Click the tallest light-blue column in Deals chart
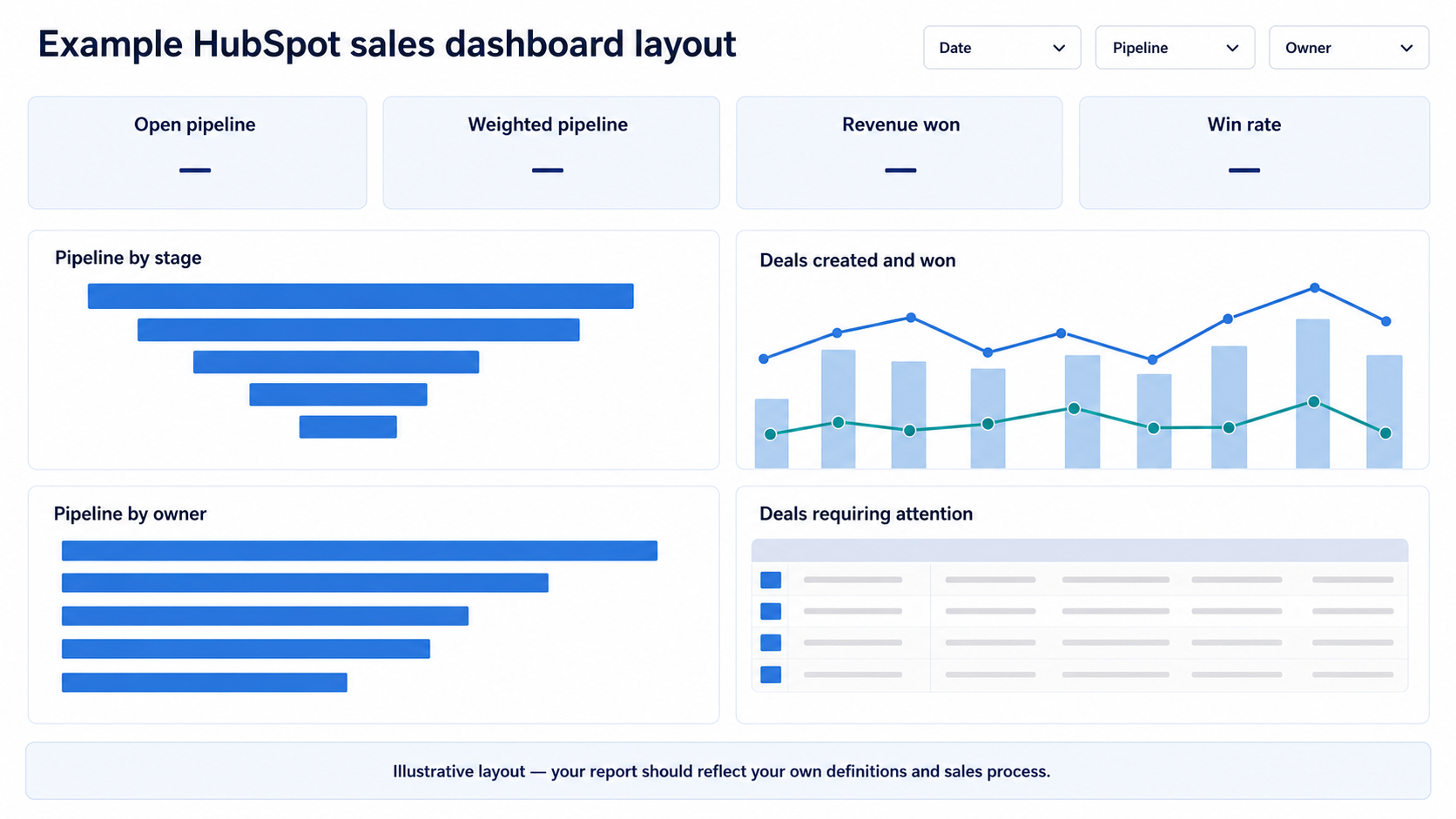The image size is (1456, 819). (x=1313, y=393)
